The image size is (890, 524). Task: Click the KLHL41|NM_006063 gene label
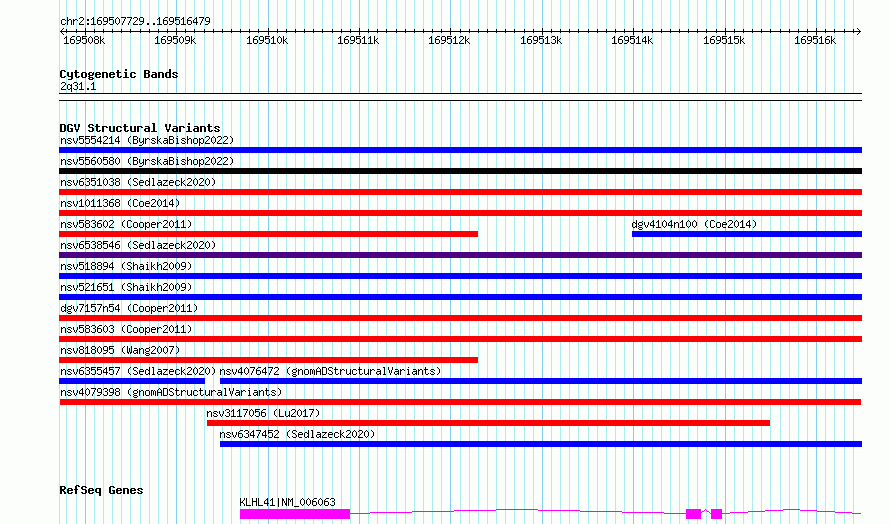point(287,502)
